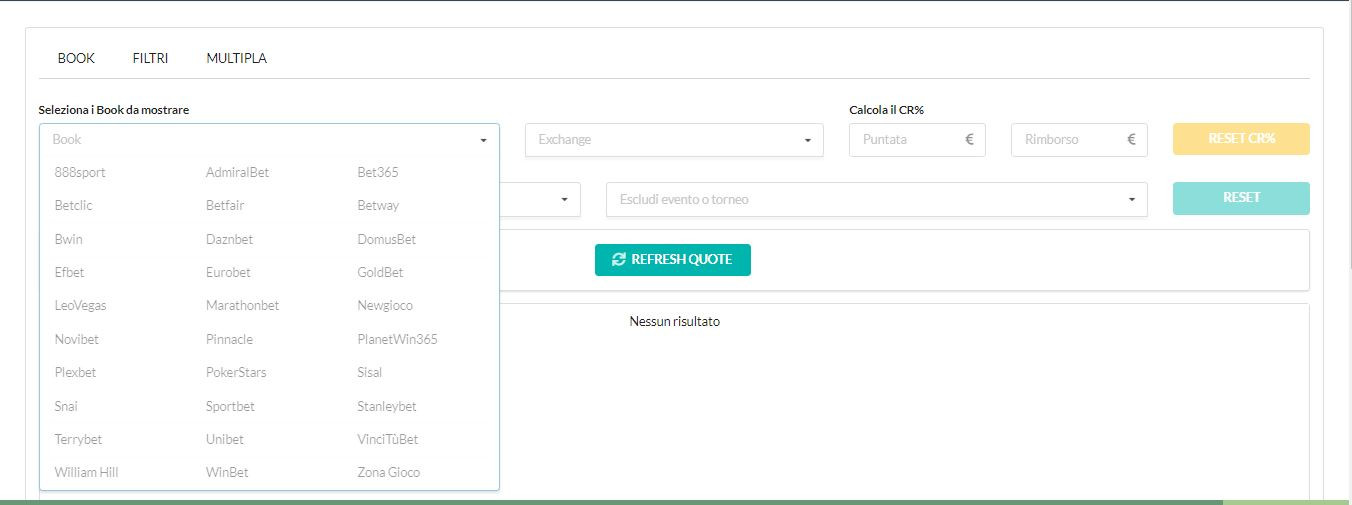
Task: Choose Terrybet in the book list
Action: click(x=79, y=439)
